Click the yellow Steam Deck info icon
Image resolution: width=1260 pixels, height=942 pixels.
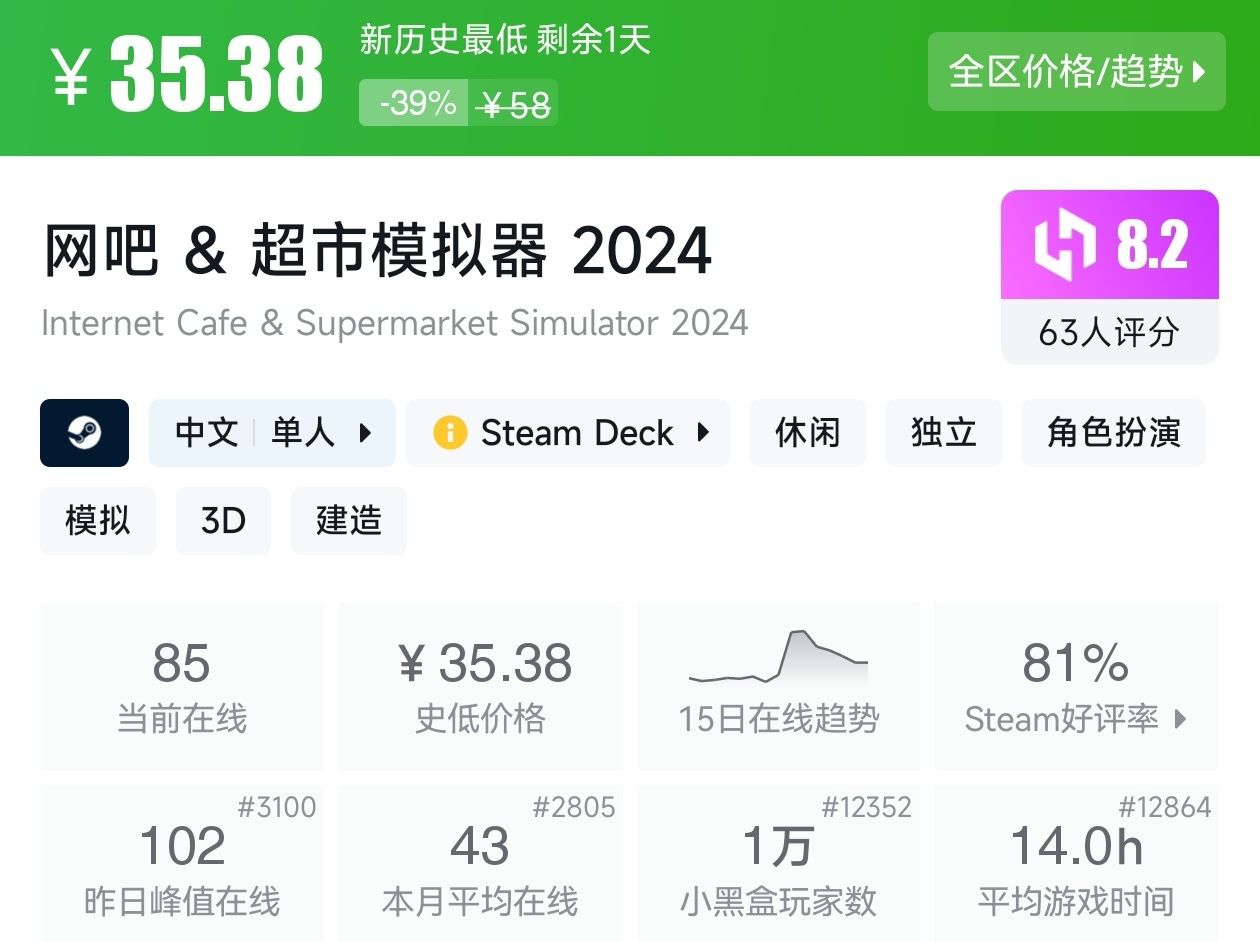[x=450, y=433]
